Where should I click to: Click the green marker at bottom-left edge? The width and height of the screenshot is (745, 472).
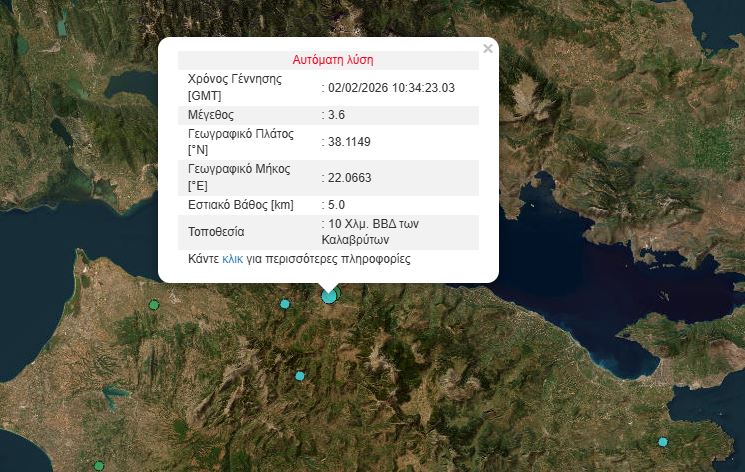(x=98, y=466)
